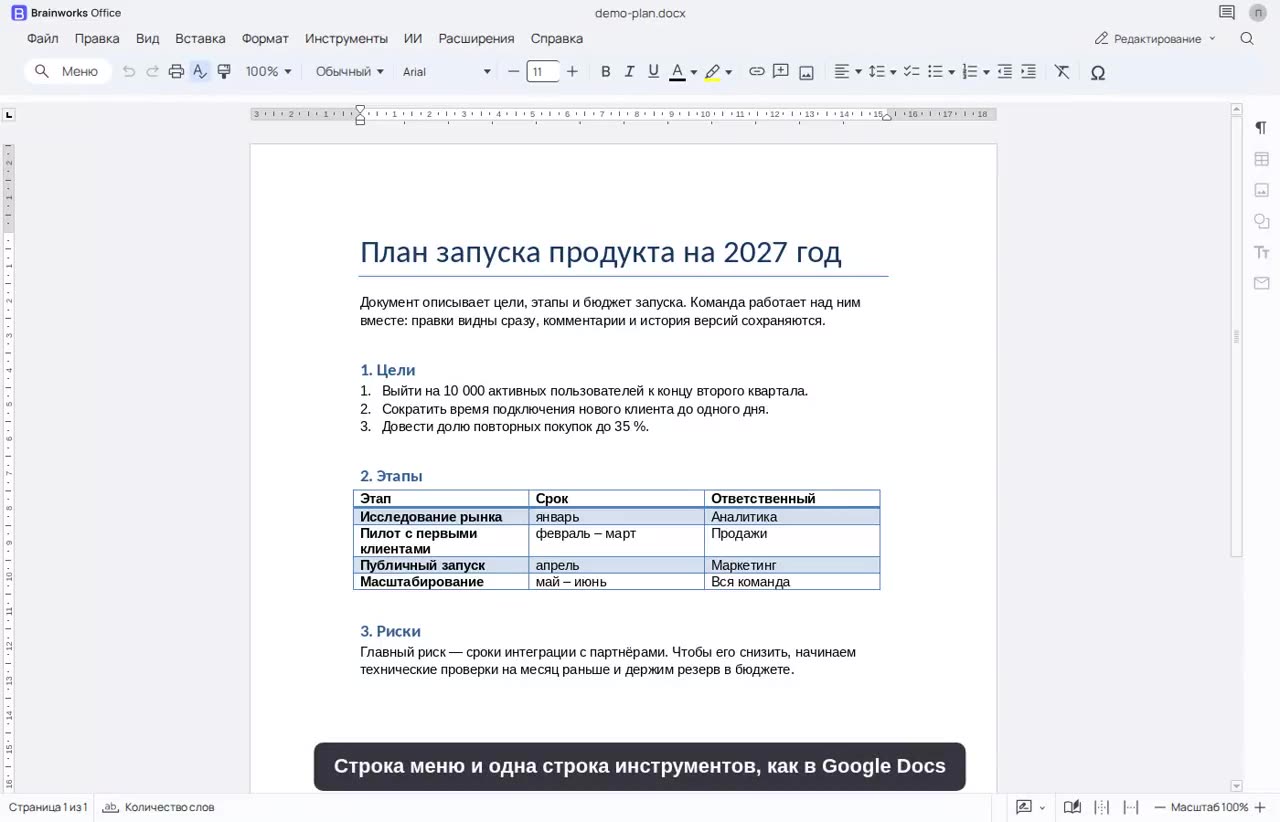1280x822 pixels.
Task: Decrease font size with minus button
Action: (x=514, y=72)
